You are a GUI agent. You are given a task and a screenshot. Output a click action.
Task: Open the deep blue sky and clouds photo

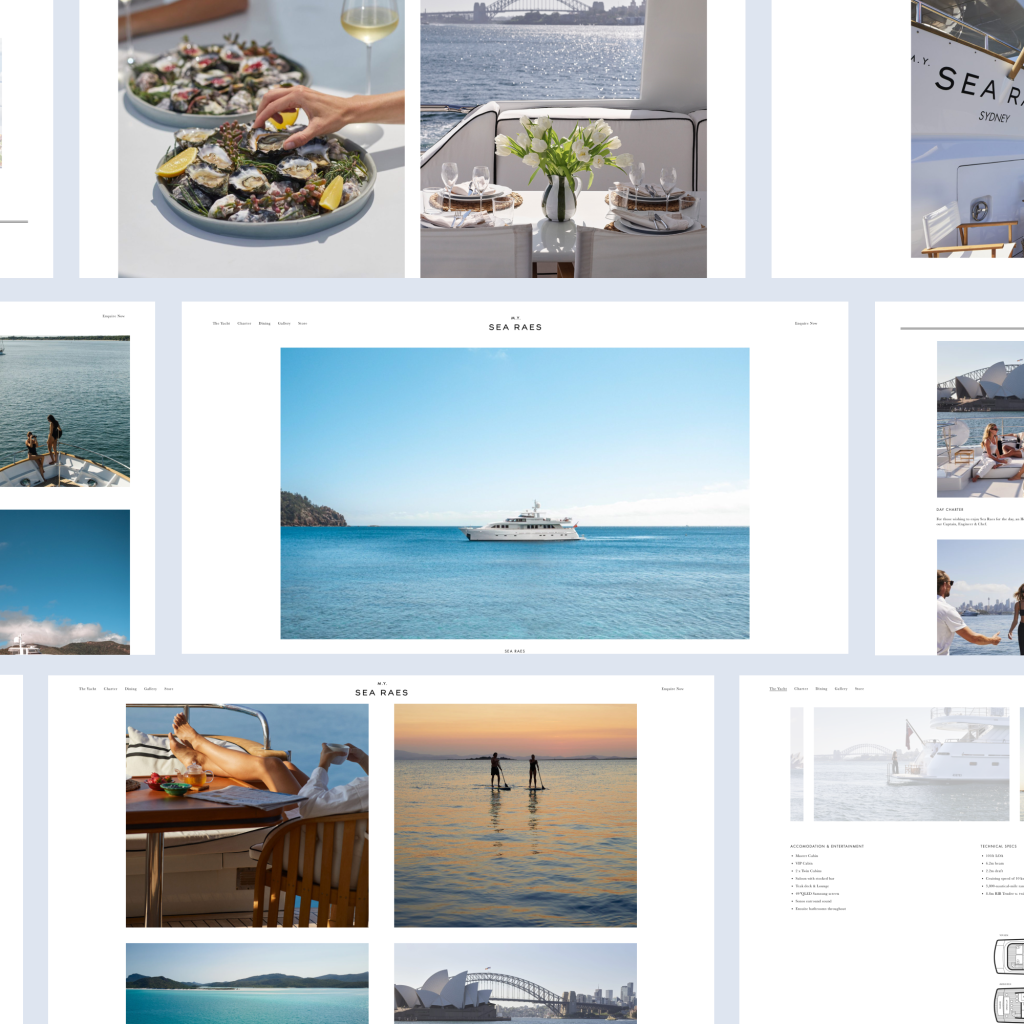65,582
